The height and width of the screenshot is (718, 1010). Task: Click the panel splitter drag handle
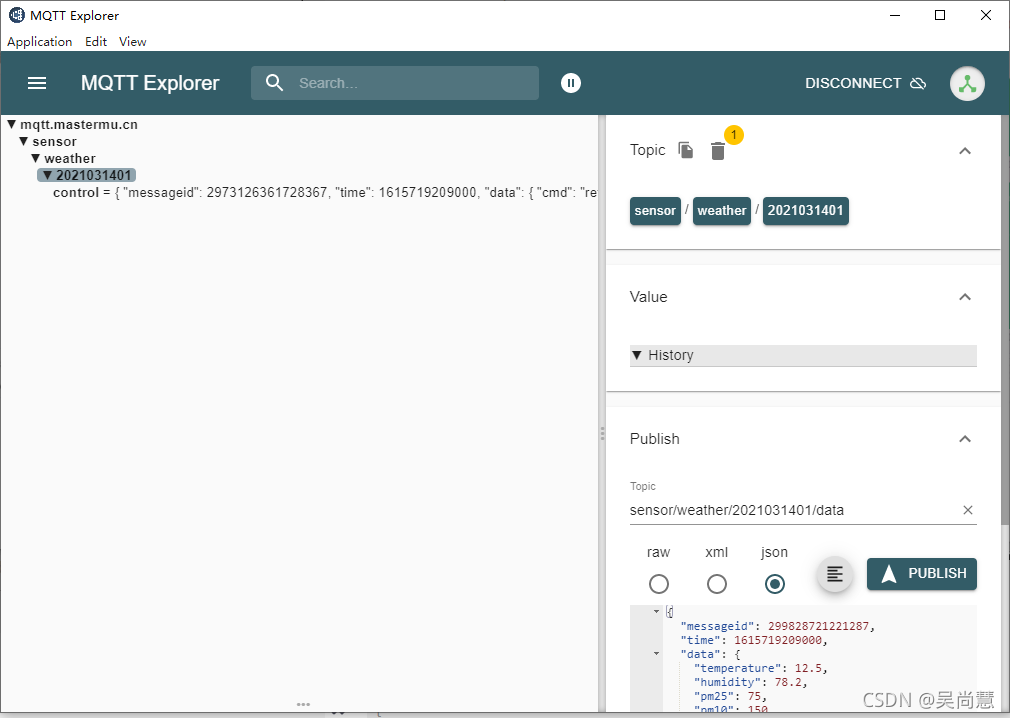pyautogui.click(x=602, y=433)
